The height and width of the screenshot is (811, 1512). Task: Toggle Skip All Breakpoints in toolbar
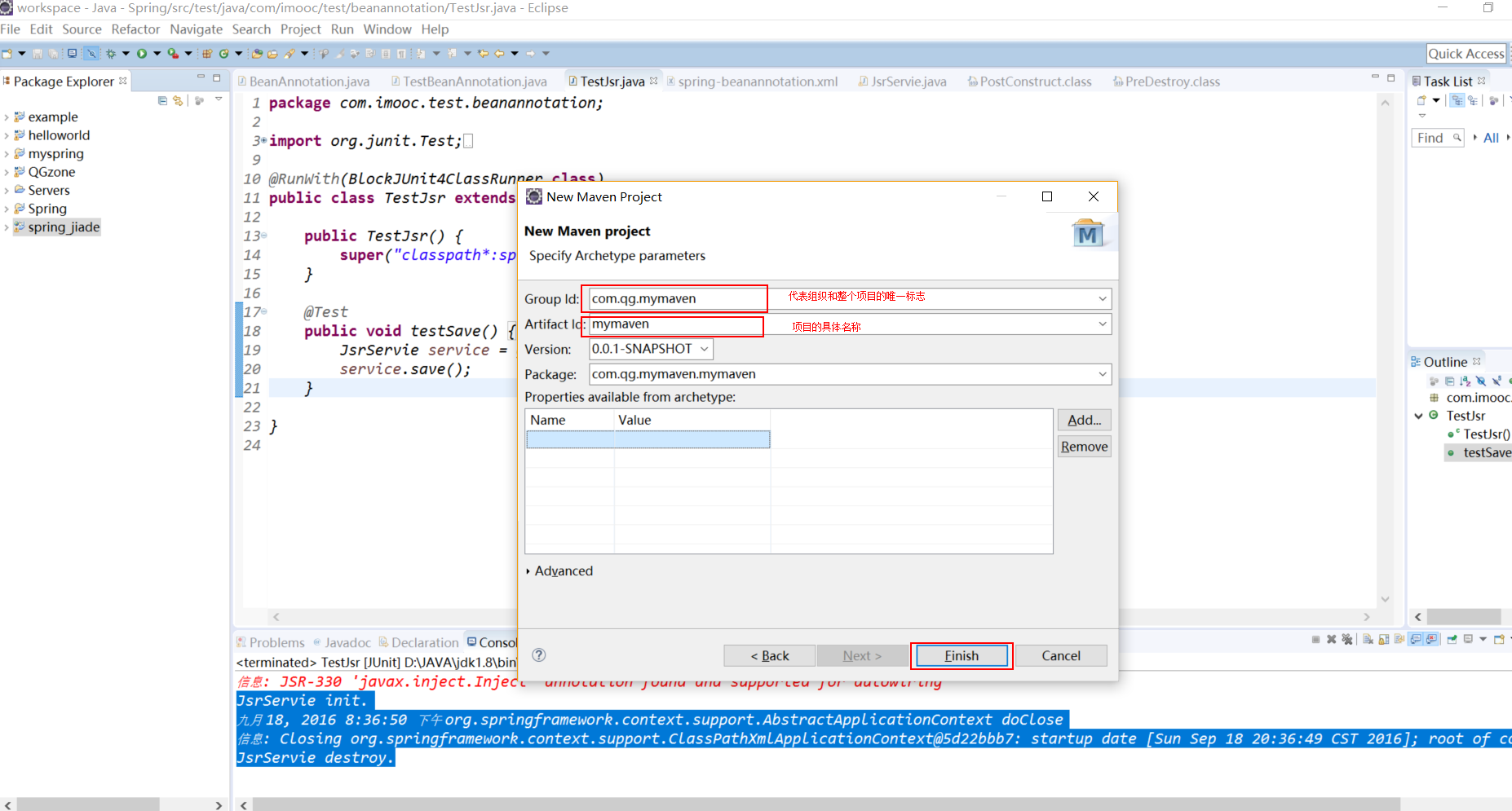pyautogui.click(x=91, y=54)
